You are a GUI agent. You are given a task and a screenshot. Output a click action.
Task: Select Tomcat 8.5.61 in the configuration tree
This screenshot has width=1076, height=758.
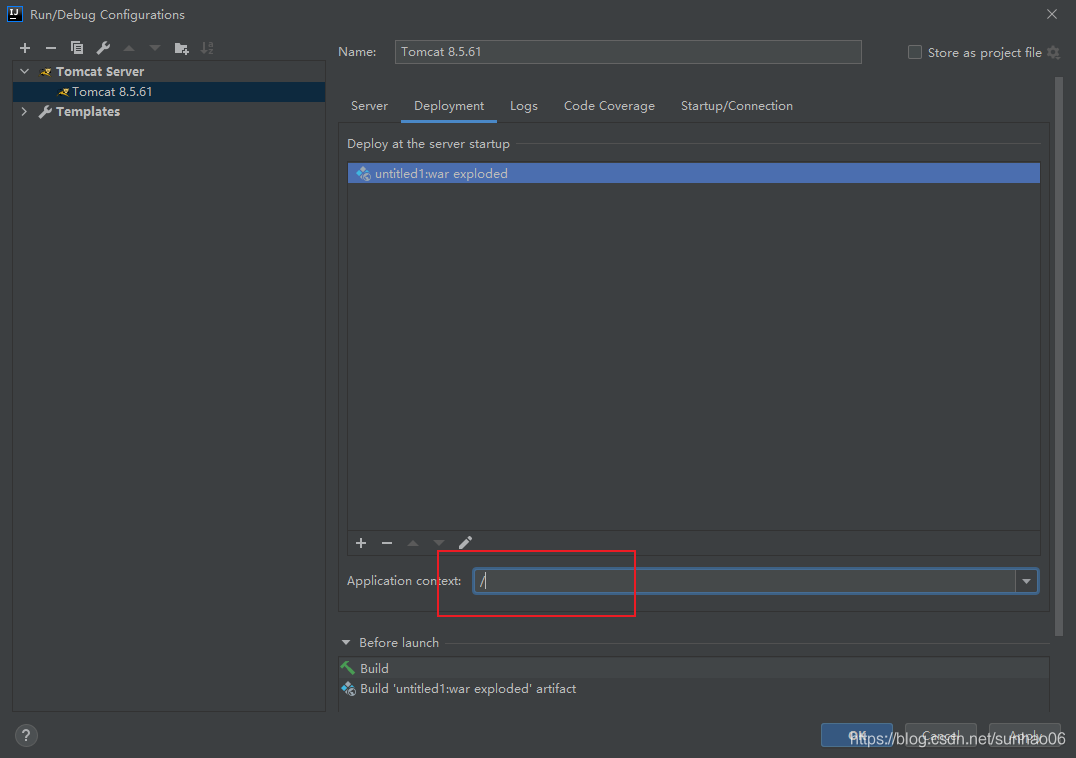tap(169, 92)
